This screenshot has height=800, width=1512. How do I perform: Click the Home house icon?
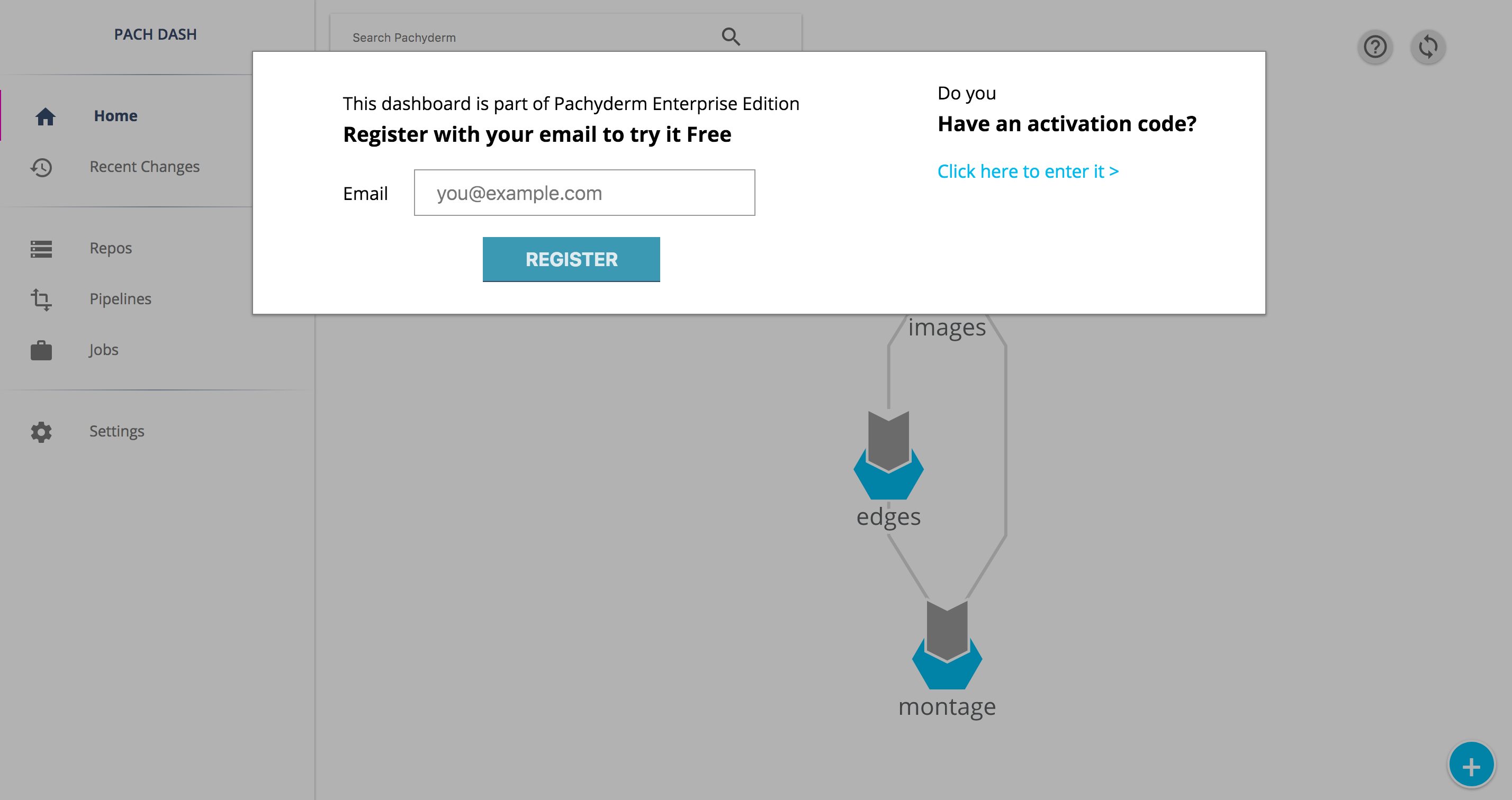pos(45,117)
